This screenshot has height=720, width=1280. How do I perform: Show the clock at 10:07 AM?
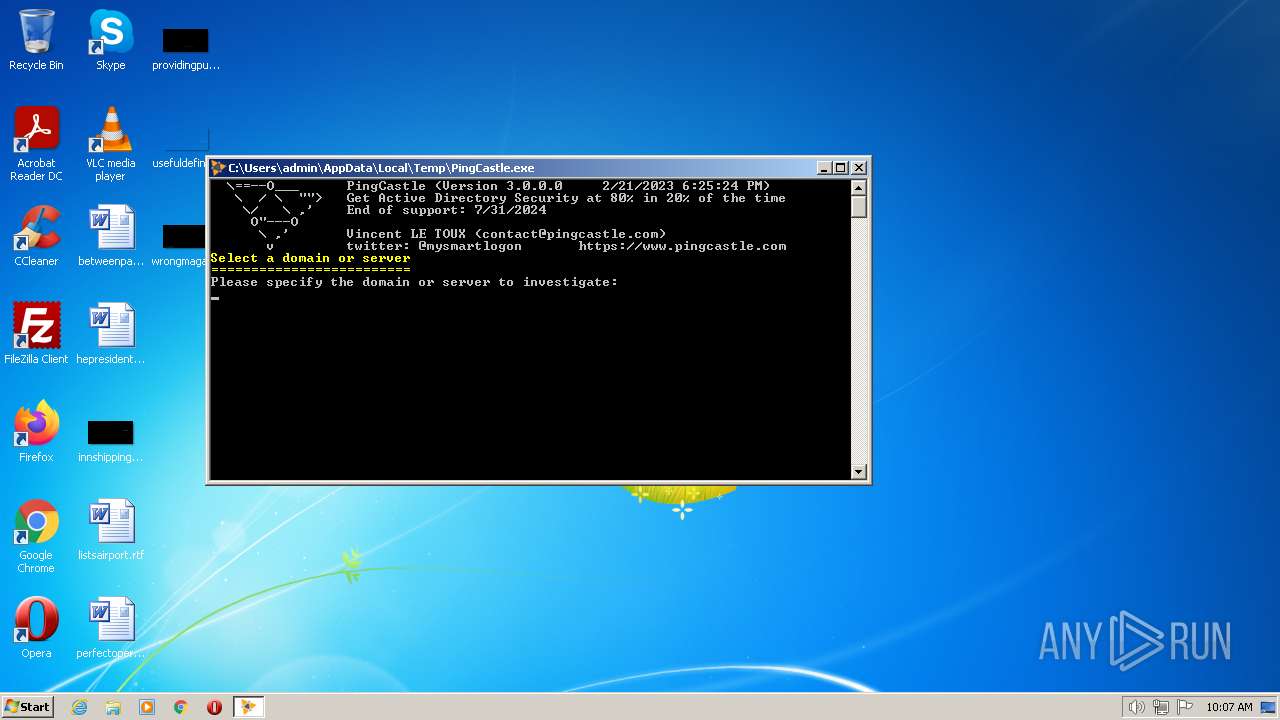1229,707
